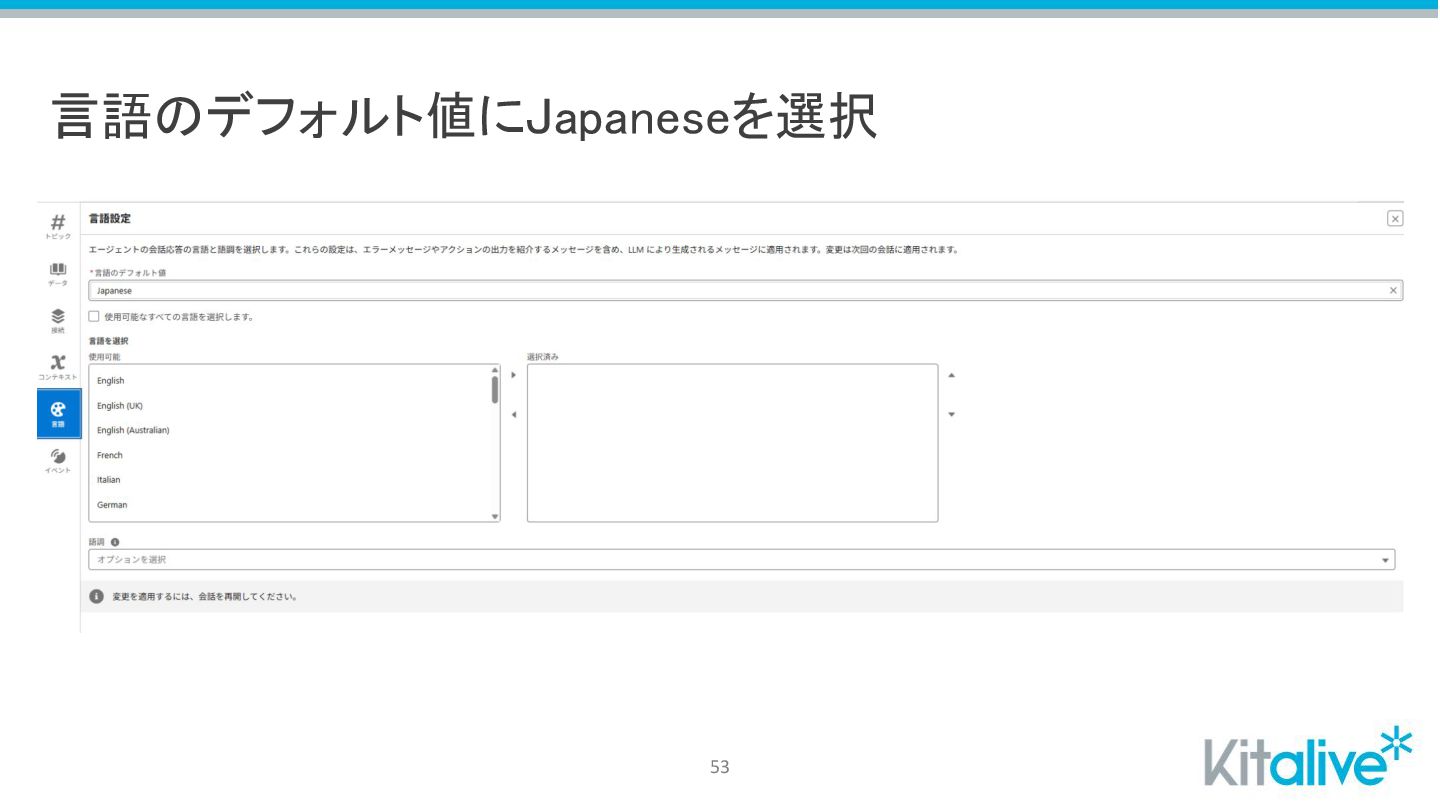Click the info icon in the 変更を適用する notice
Image resolution: width=1440 pixels, height=810 pixels.
(97, 597)
